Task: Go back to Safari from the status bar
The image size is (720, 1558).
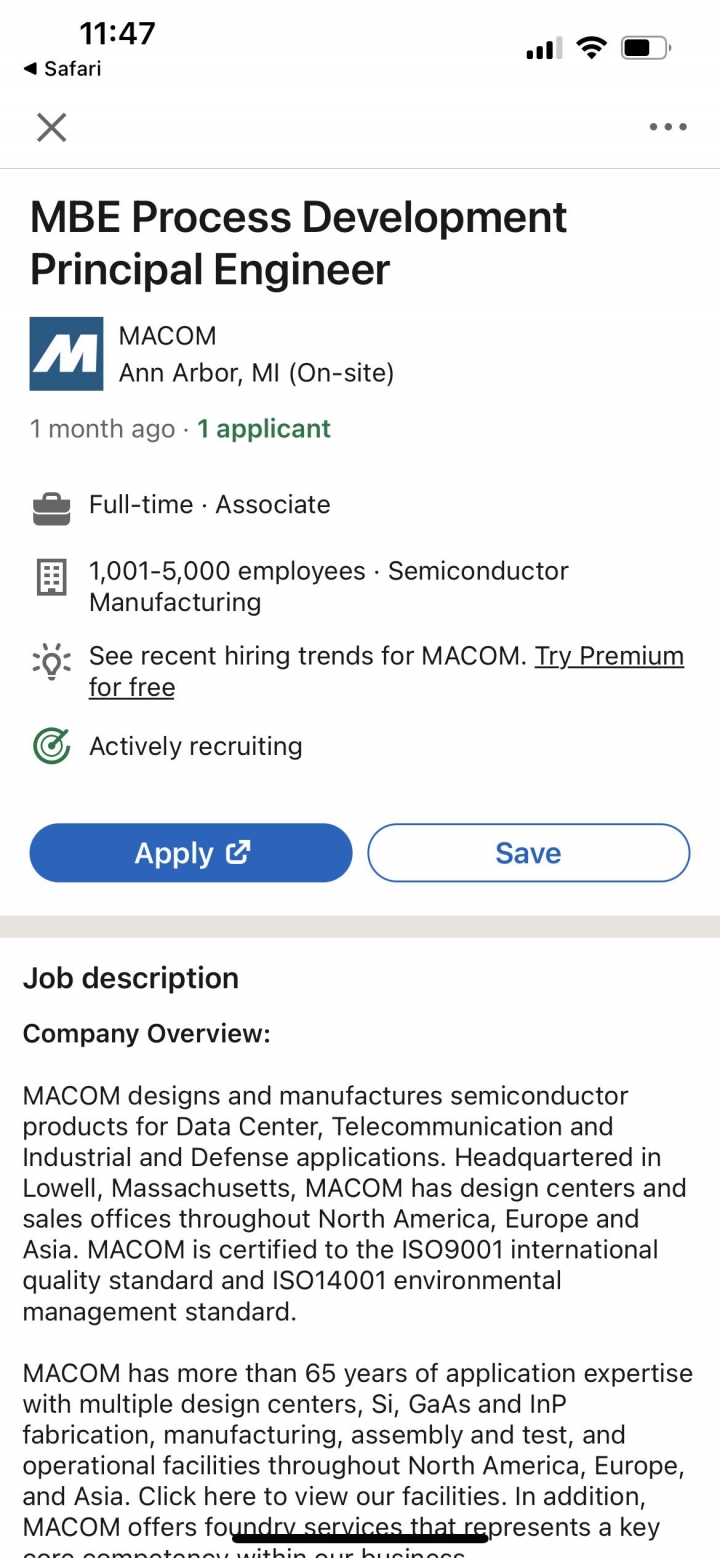Action: click(x=62, y=69)
